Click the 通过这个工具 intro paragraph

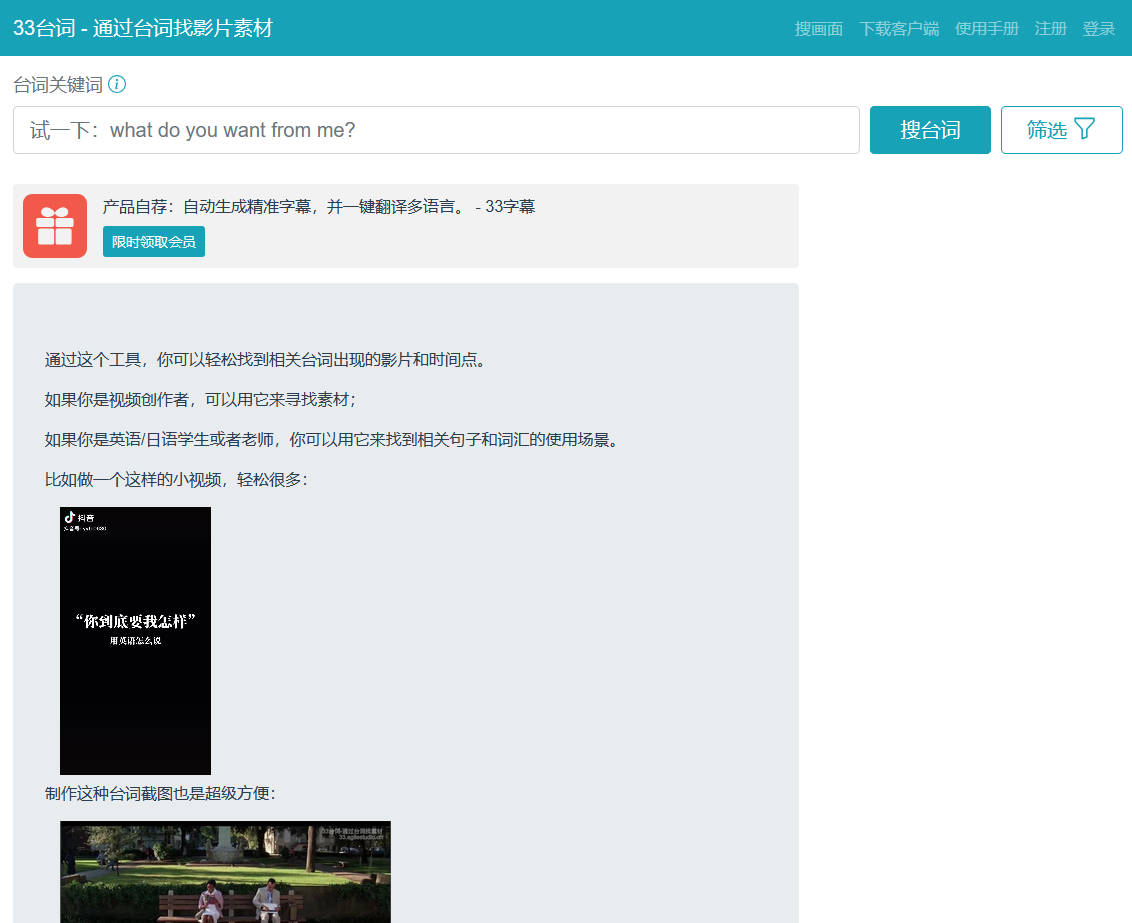tap(266, 360)
